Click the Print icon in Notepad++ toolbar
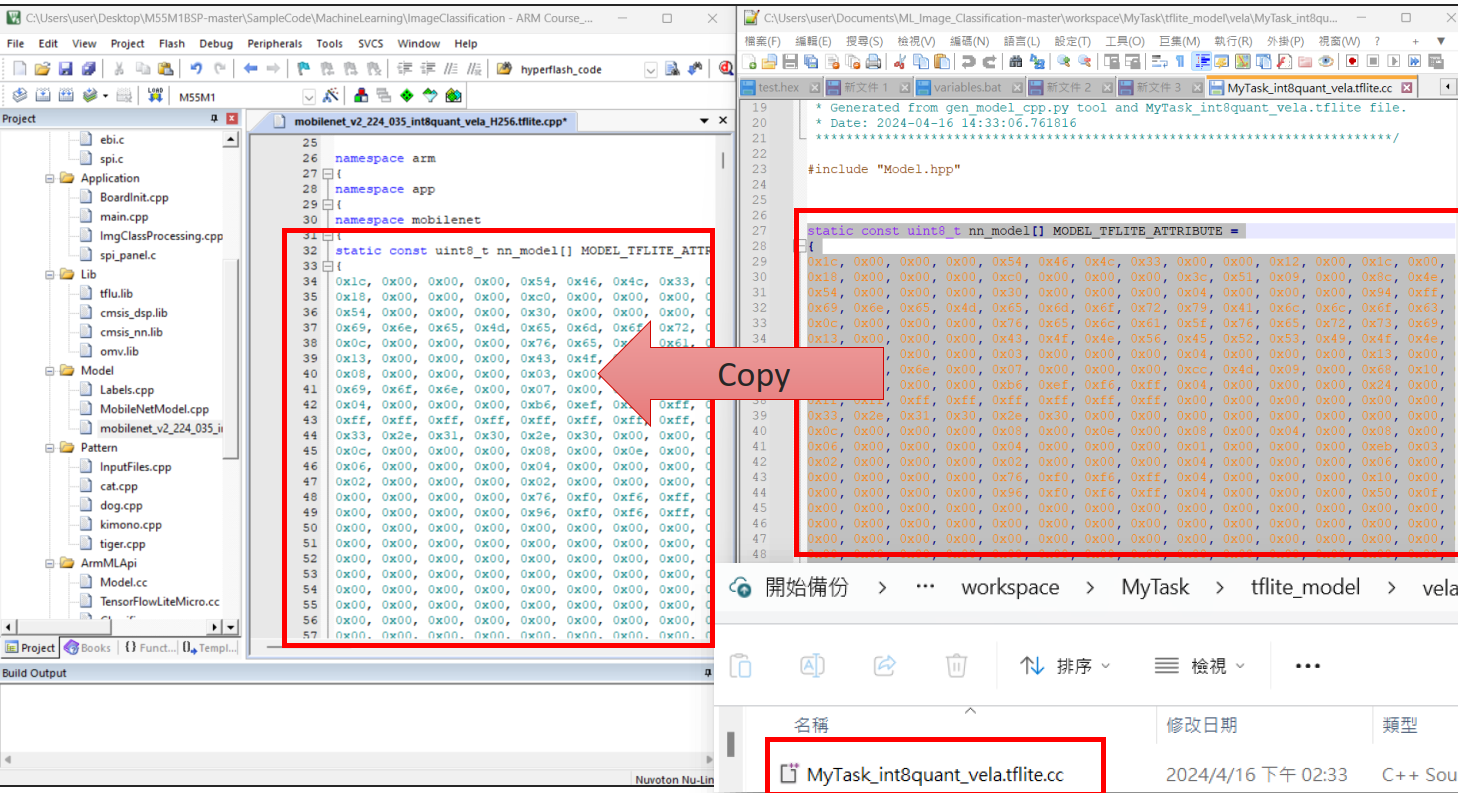Viewport: 1458px width, 793px height. tap(872, 62)
